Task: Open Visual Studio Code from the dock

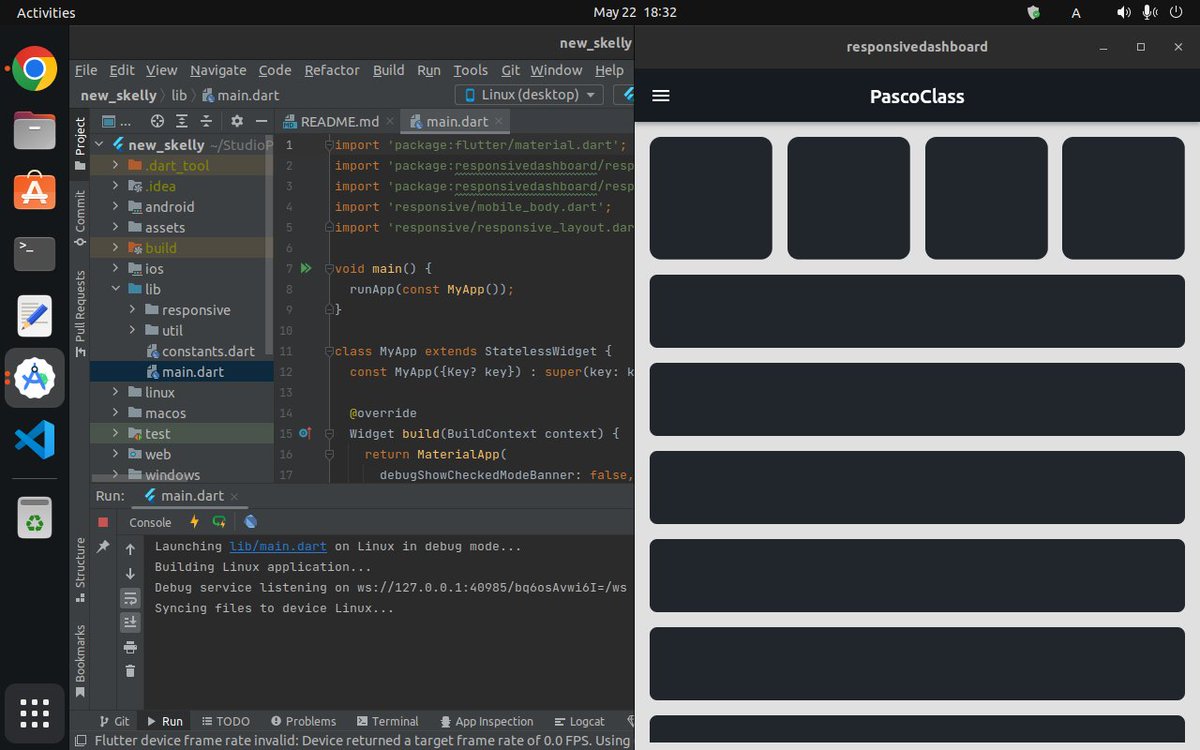Action: pyautogui.click(x=35, y=440)
